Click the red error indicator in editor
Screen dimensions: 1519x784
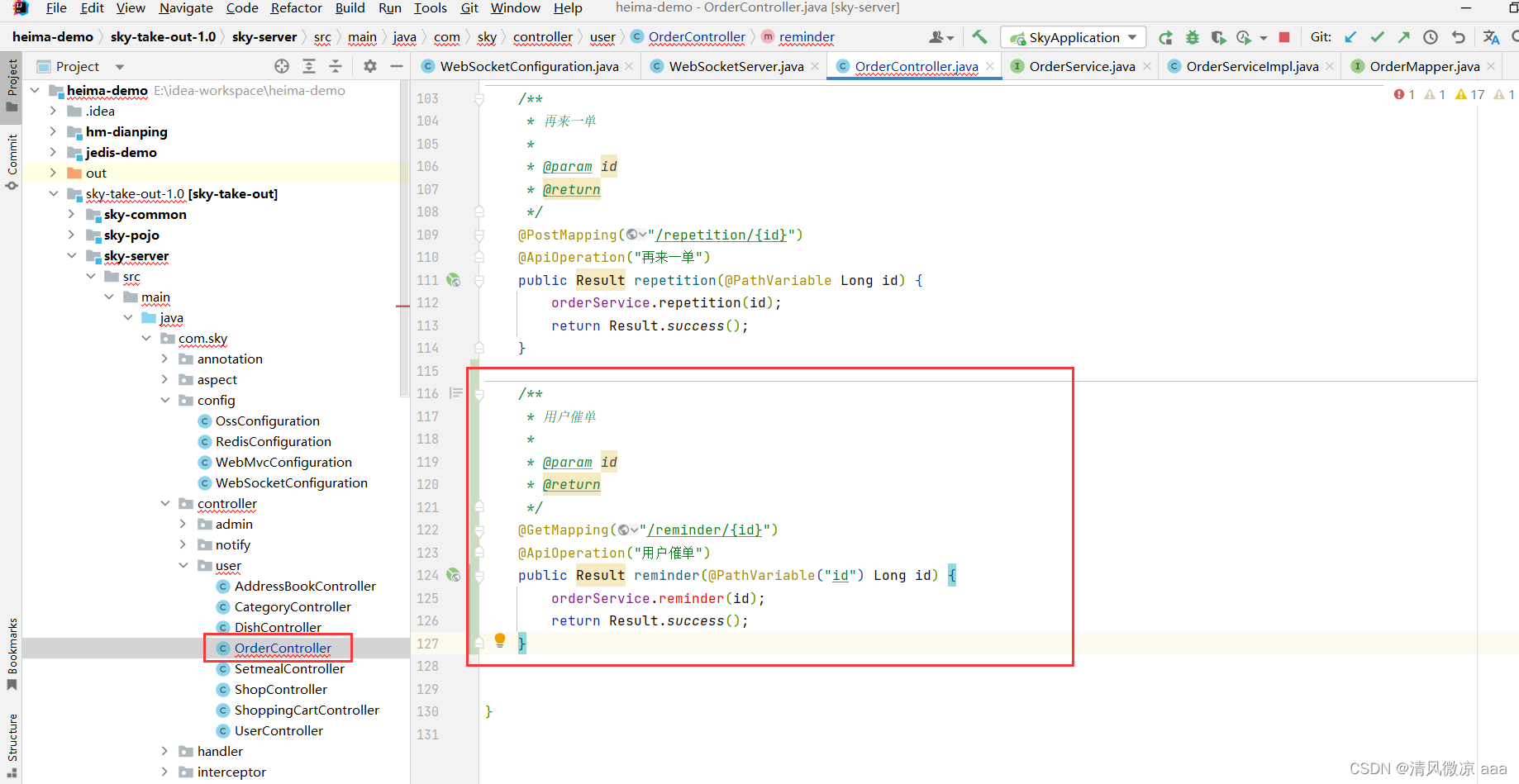(x=1404, y=94)
